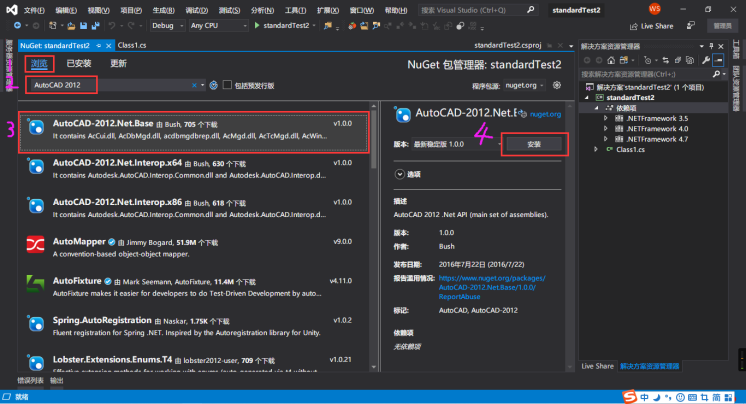
Task: Click the AutoFixture package icon
Action: point(36,284)
